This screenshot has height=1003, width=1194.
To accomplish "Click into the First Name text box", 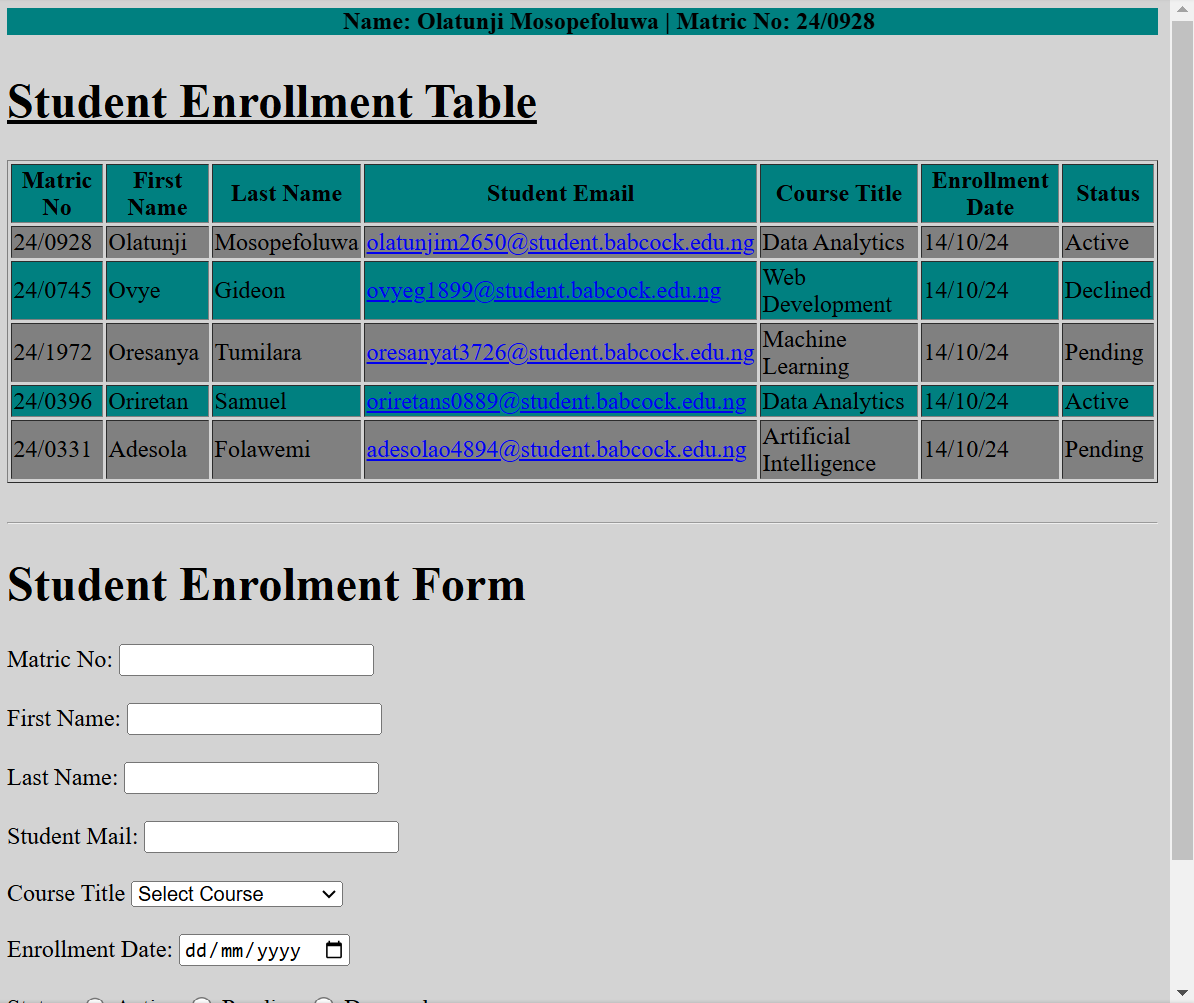I will coord(254,719).
